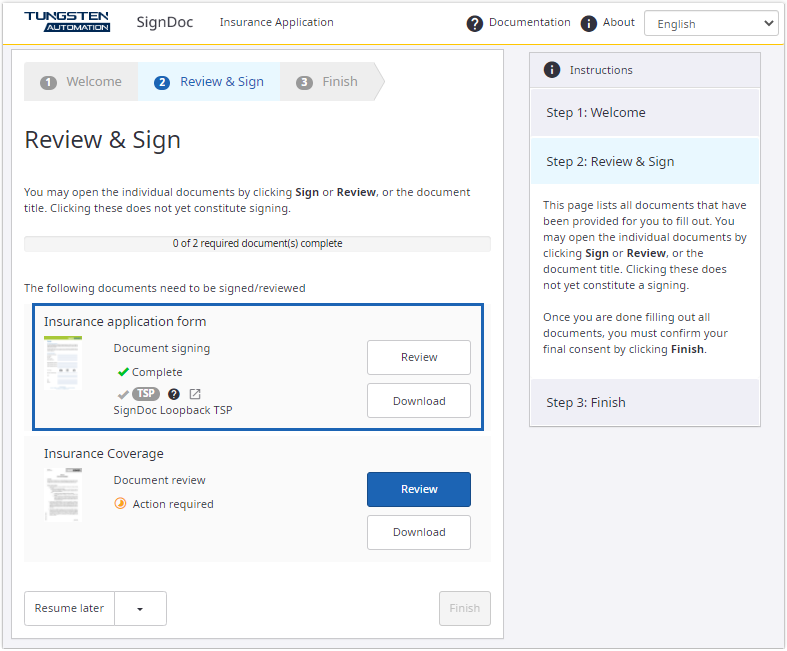The width and height of the screenshot is (787, 651).
Task: Open the English language dropdown
Action: click(711, 24)
